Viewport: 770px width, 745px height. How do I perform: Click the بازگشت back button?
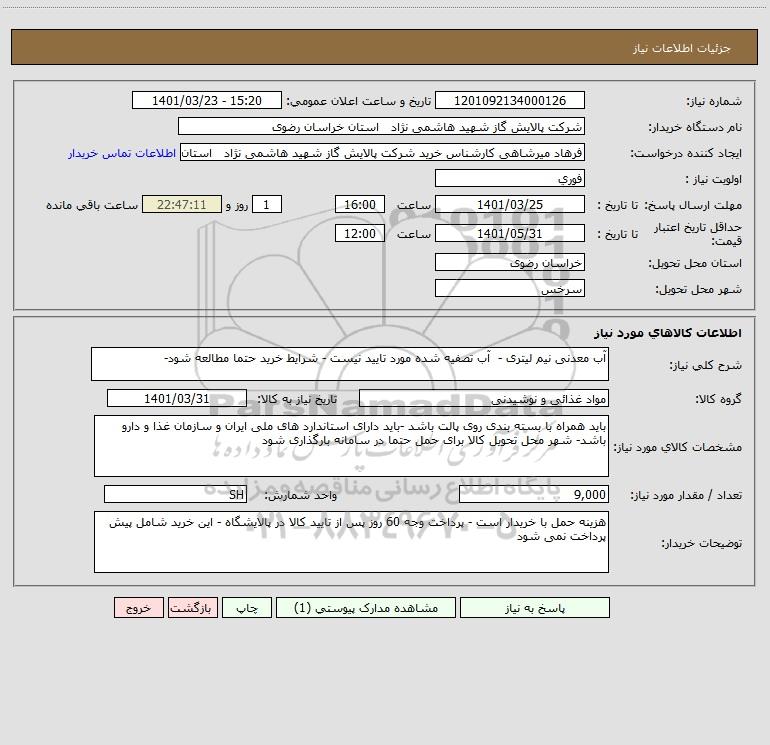coord(192,608)
